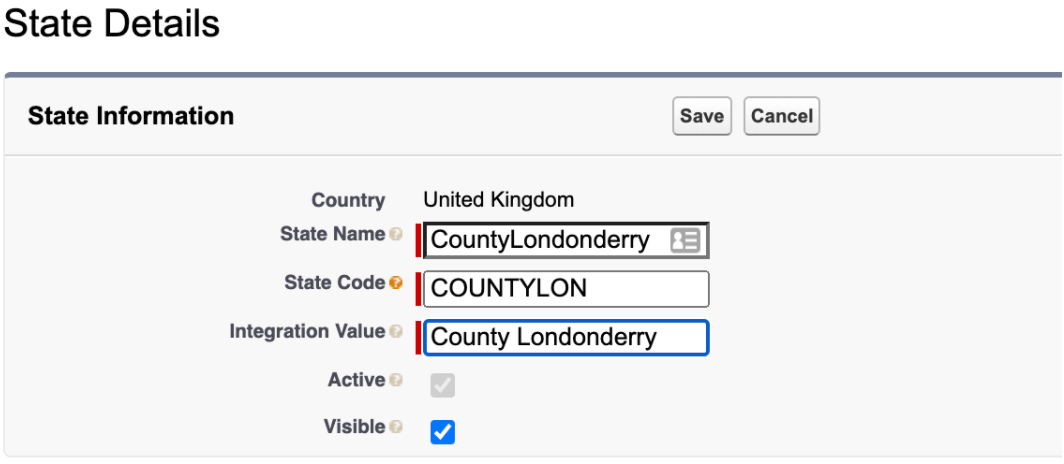Click the State Information section header

(x=131, y=116)
